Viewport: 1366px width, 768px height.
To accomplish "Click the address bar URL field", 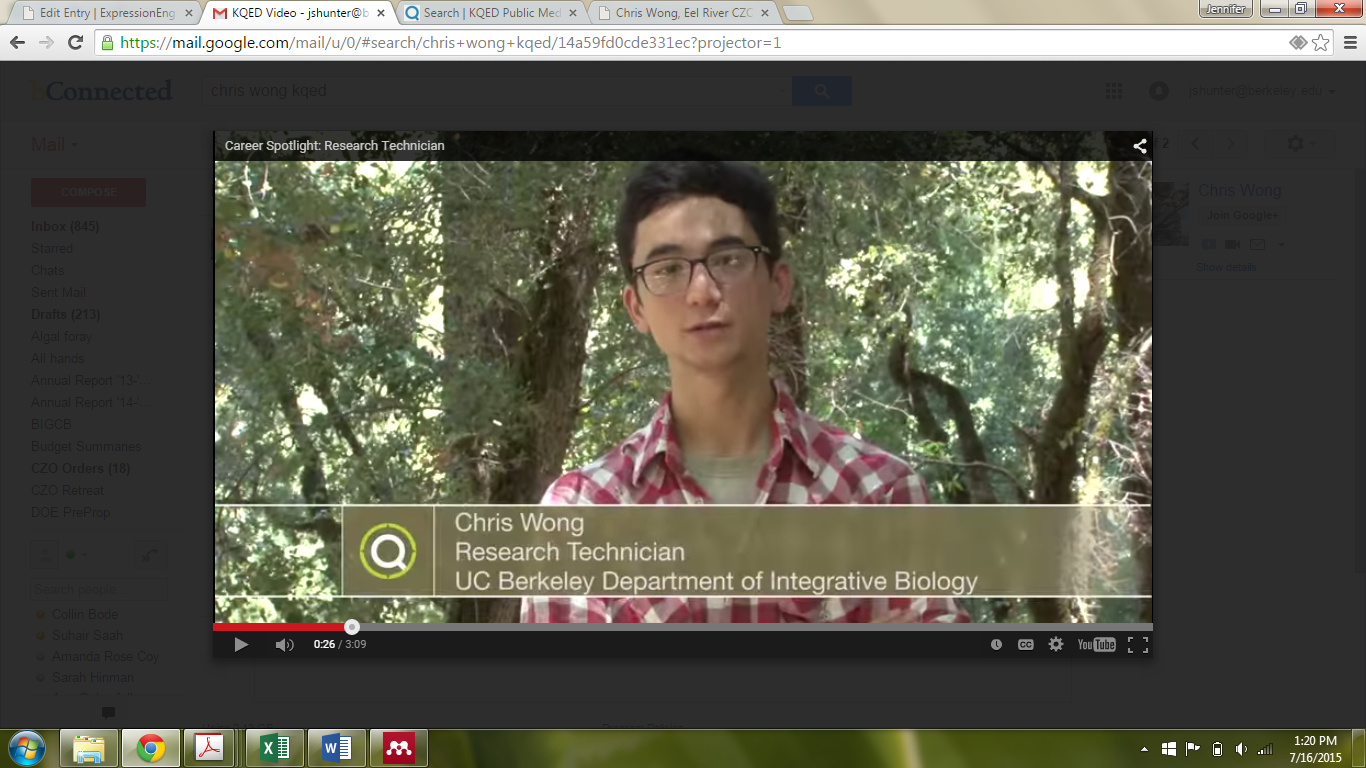I will (690, 43).
